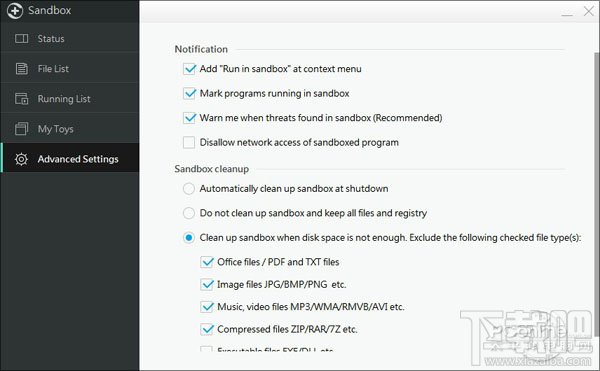Screen dimensions: 600x371
Task: Toggle Mark programs running in sandbox
Action: (x=189, y=93)
